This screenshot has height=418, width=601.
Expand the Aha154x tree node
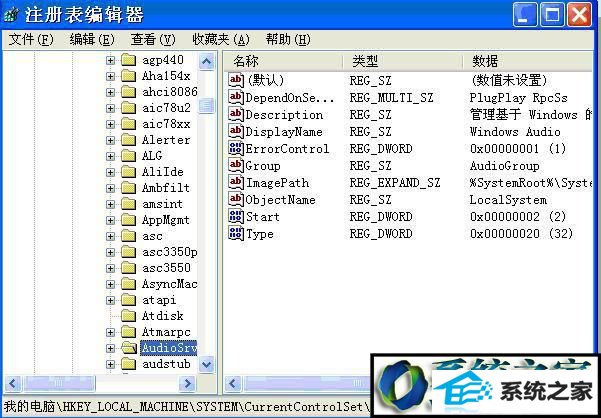point(110,76)
